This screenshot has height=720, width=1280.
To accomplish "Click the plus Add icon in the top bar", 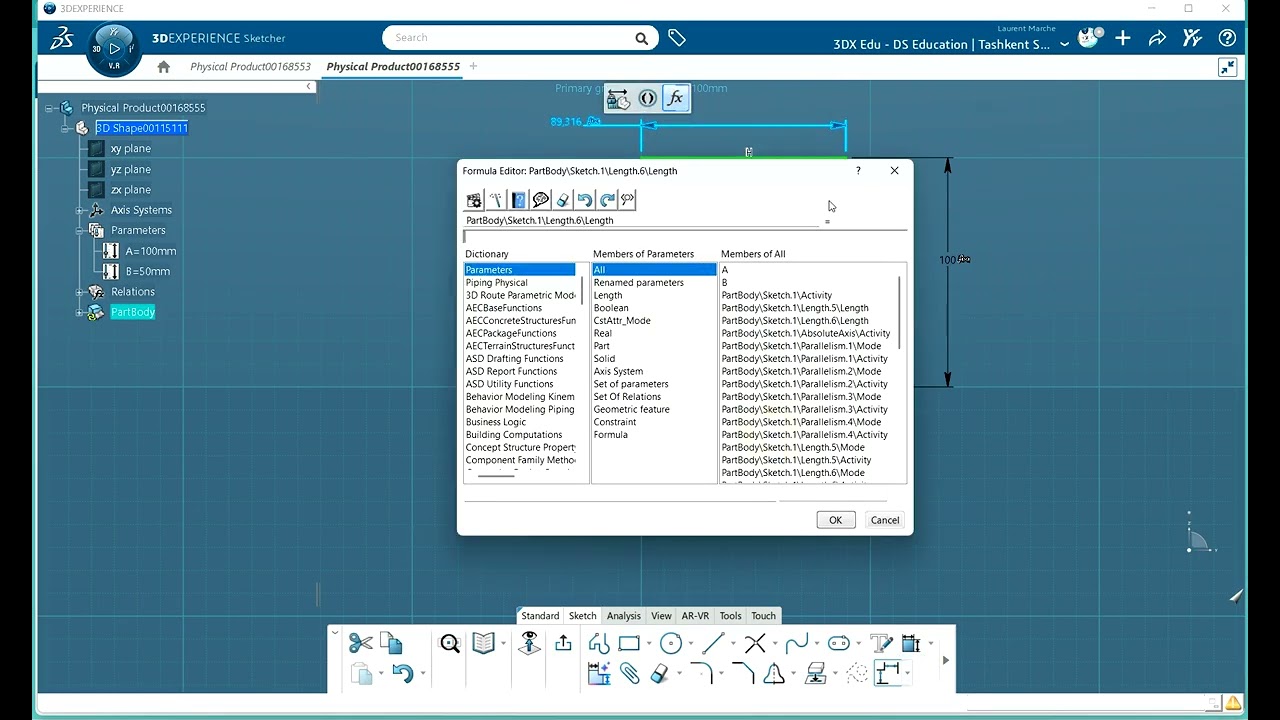I will [1123, 39].
